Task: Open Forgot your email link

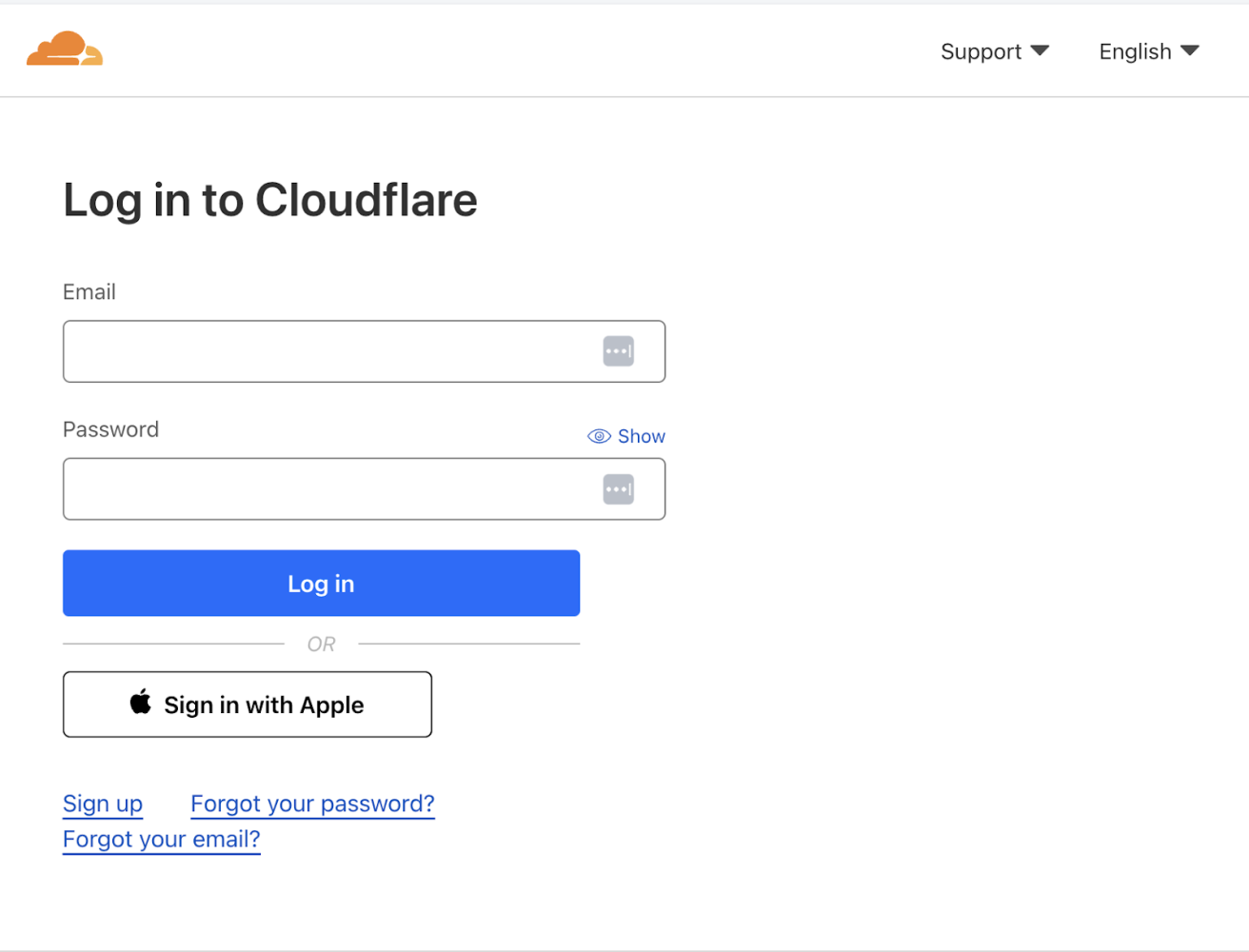Action: coord(161,840)
